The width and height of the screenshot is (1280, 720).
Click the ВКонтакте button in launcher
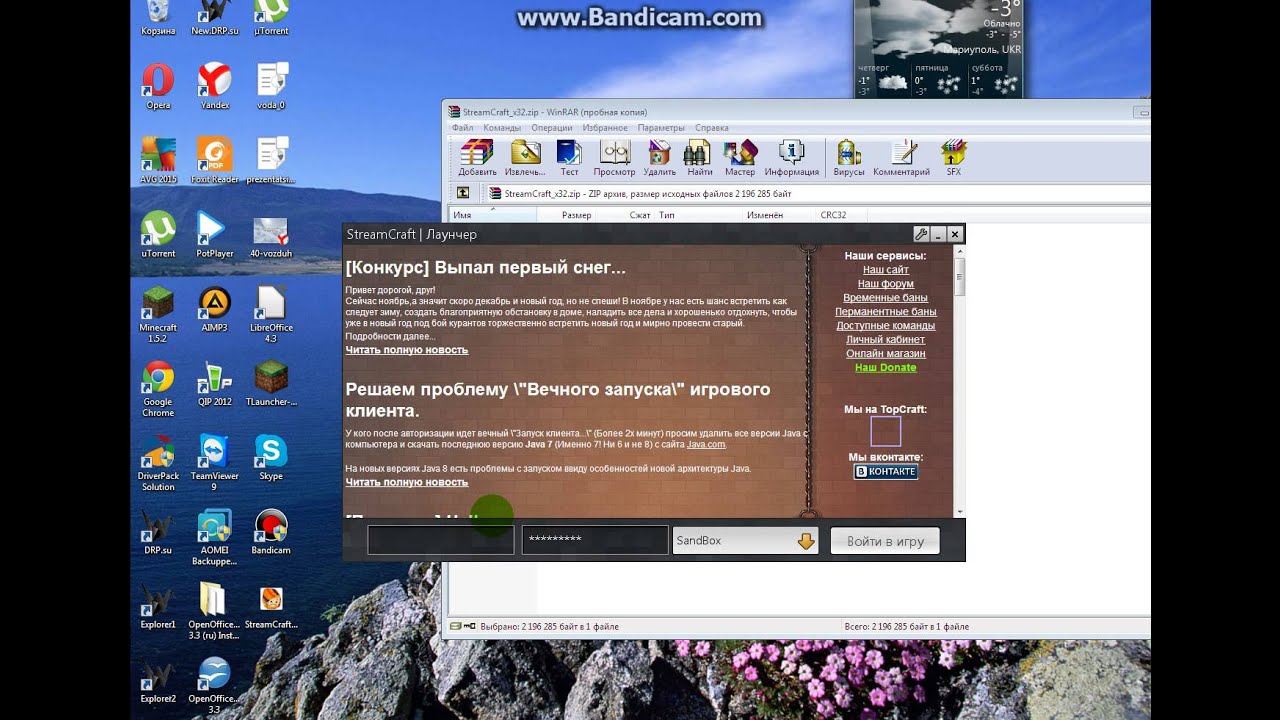tap(886, 471)
